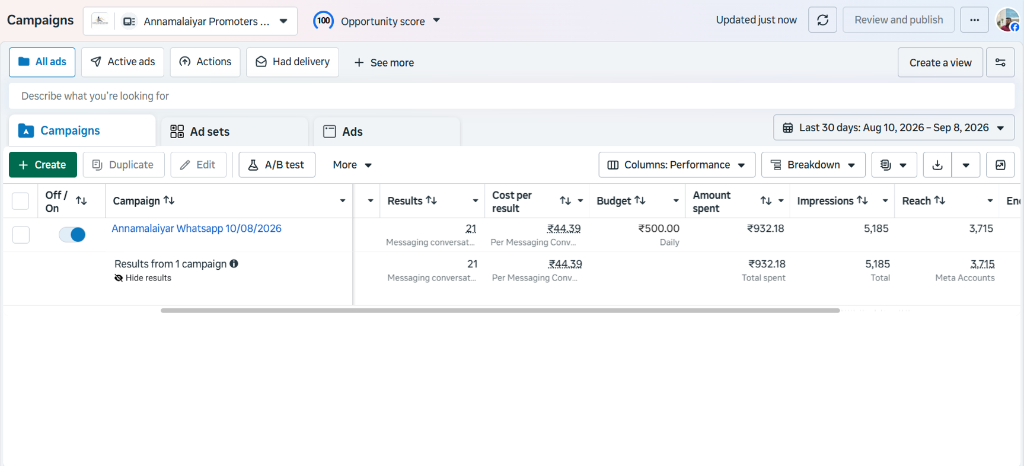Open the Impressions column dropdown arrow
This screenshot has height=466, width=1024.
click(886, 201)
